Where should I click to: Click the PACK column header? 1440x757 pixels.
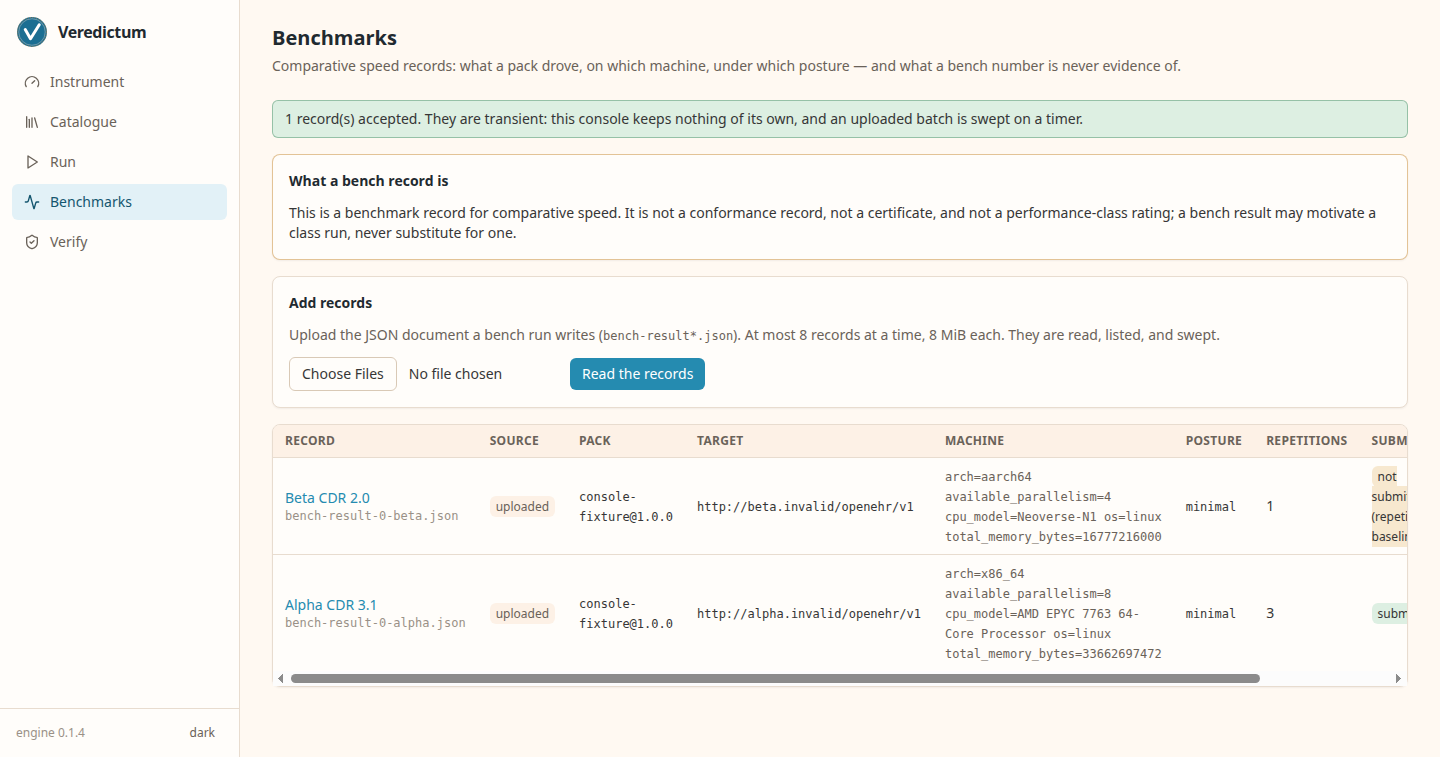coord(595,441)
